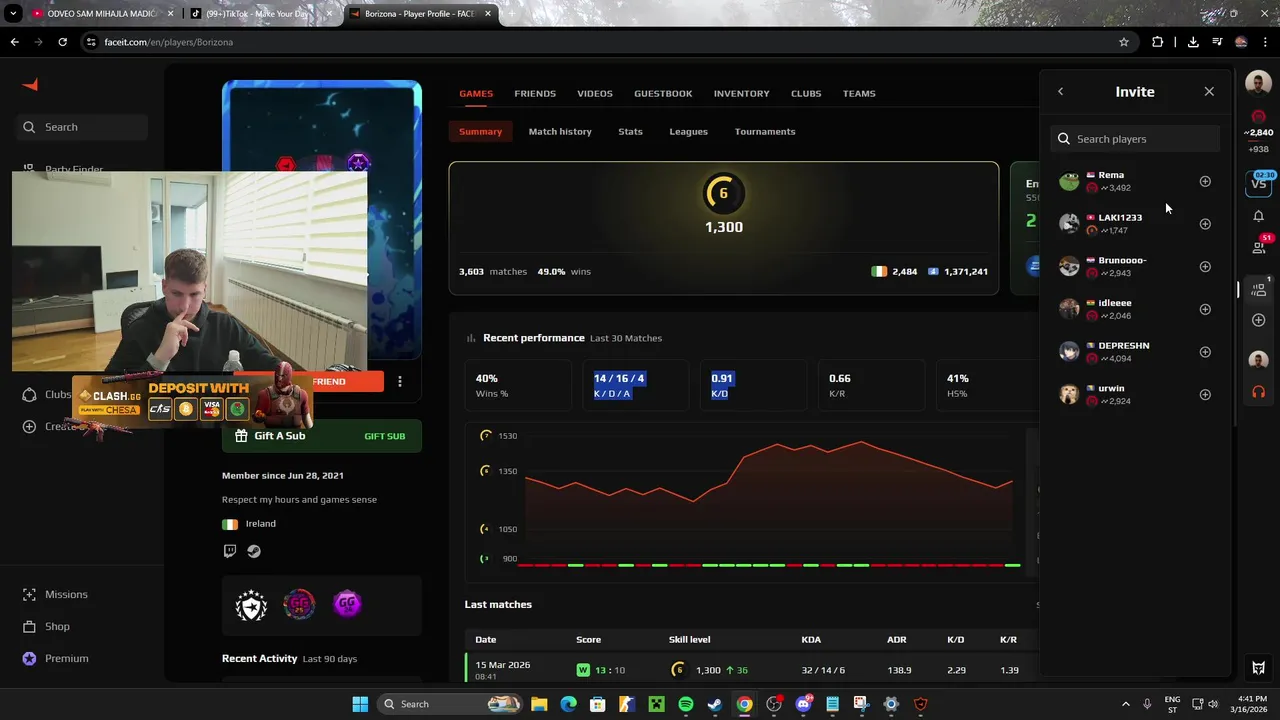Click the FACEIT logo in the sidebar

point(30,85)
